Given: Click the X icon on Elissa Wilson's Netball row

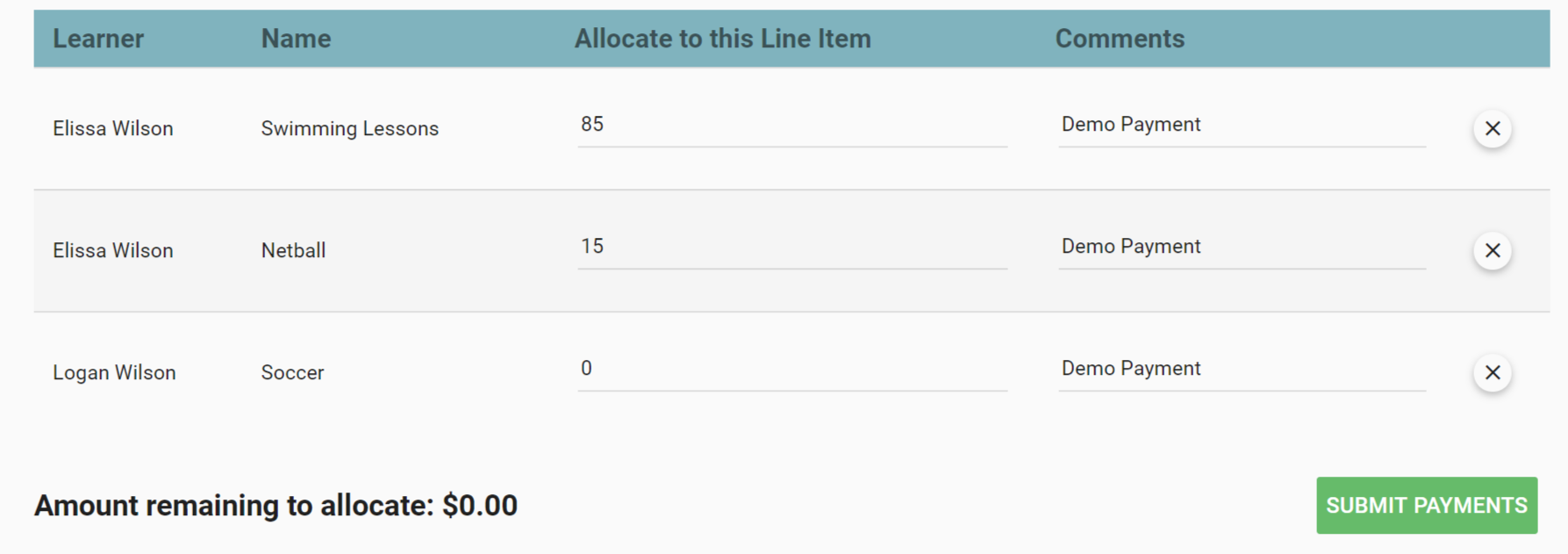Looking at the screenshot, I should point(1492,250).
